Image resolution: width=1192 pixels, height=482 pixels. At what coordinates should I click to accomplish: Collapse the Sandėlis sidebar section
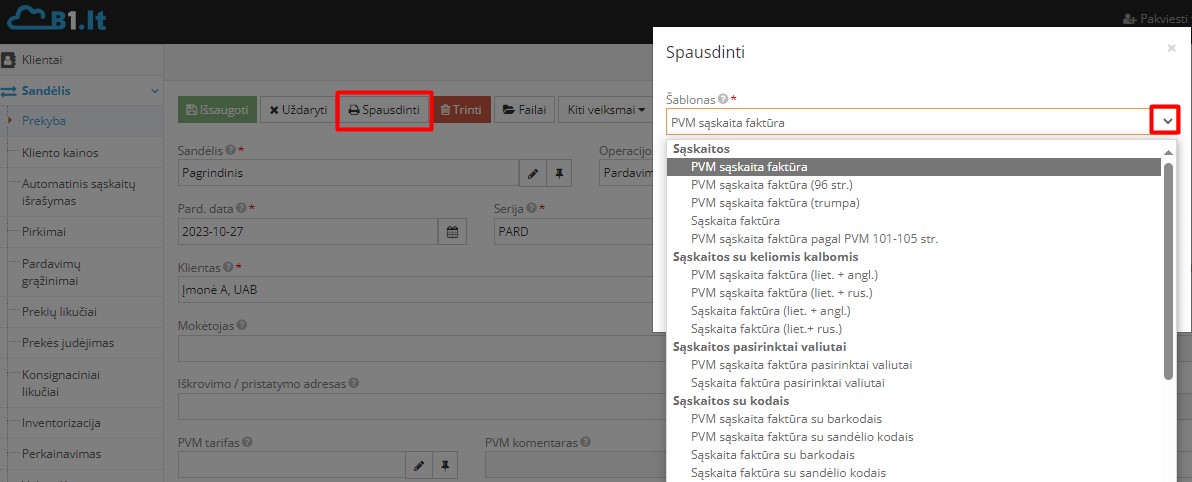(155, 91)
